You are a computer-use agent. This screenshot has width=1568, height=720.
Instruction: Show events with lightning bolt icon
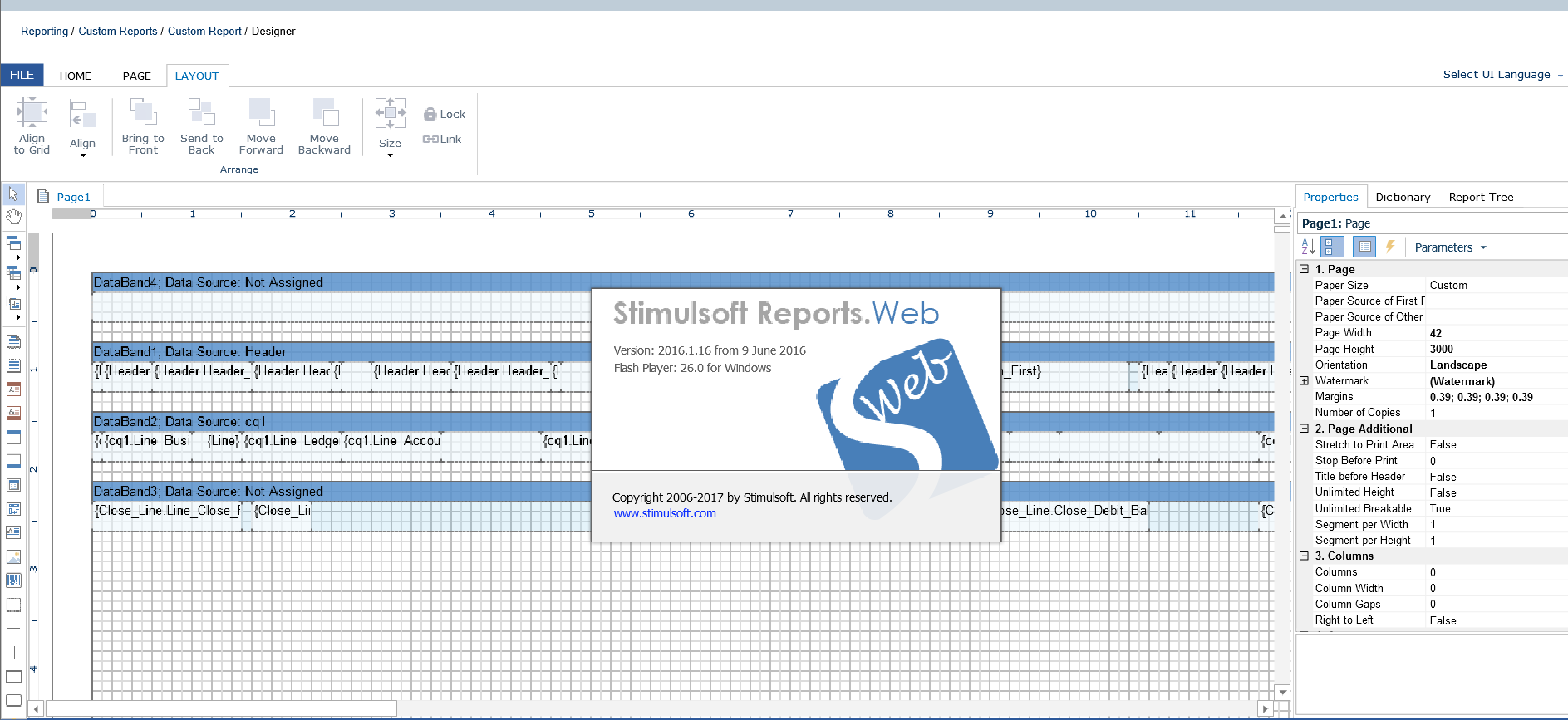(x=1389, y=247)
